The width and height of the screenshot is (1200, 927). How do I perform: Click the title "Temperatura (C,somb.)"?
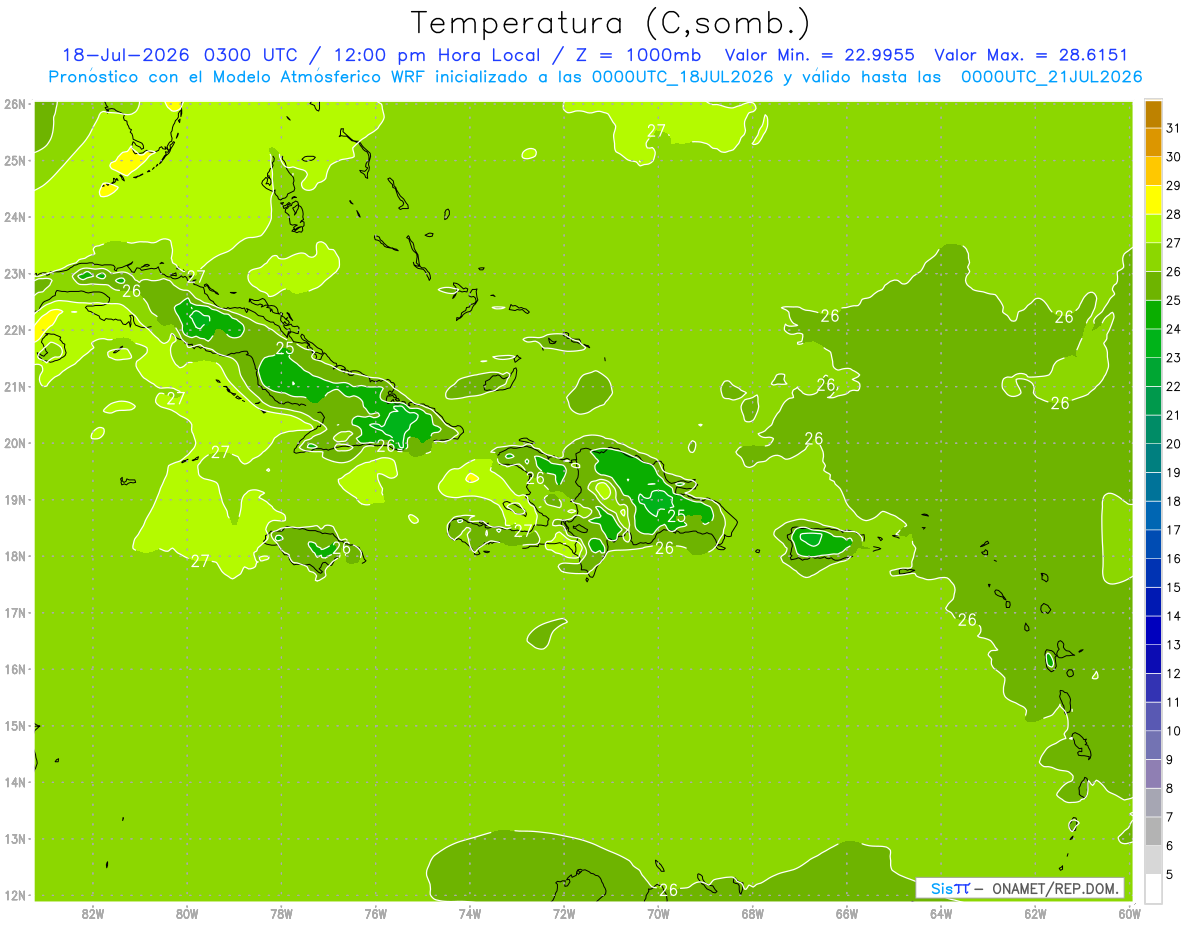click(x=611, y=23)
